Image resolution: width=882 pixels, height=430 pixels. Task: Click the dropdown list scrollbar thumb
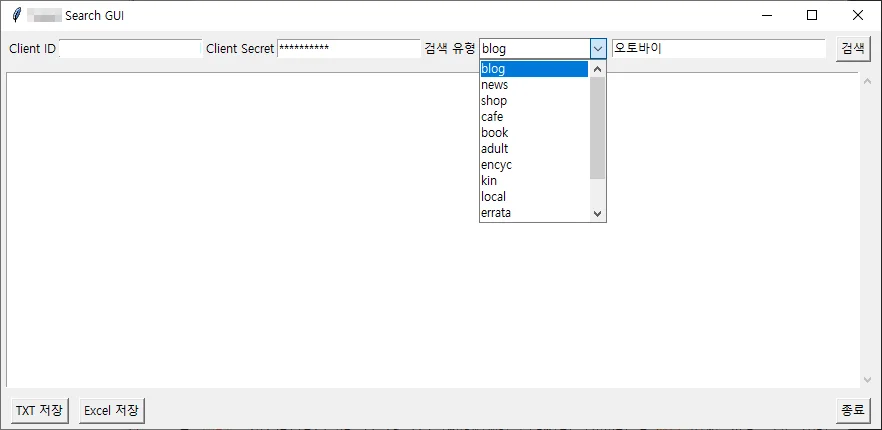point(597,128)
